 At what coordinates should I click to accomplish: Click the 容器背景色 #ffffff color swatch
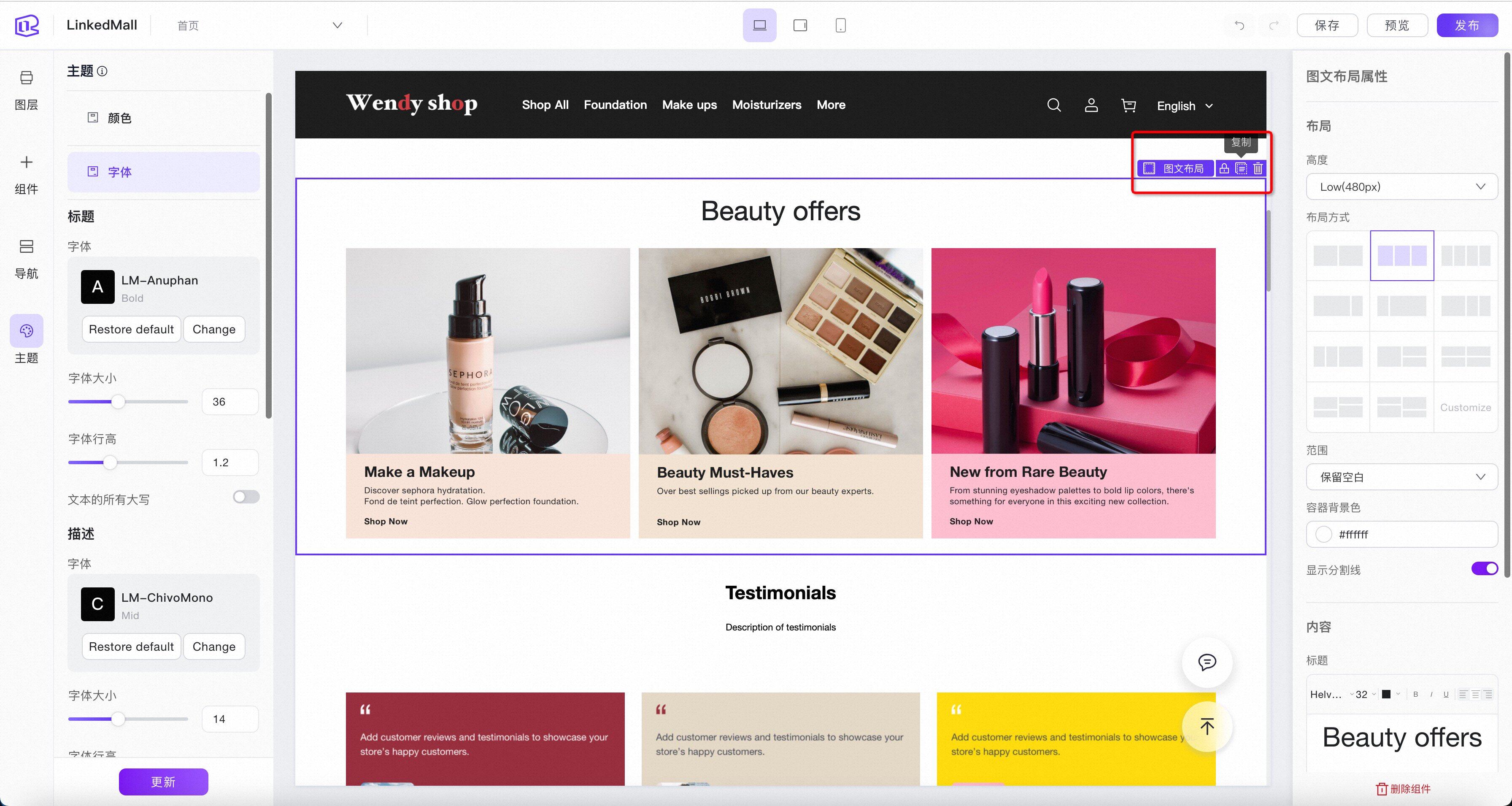(x=1323, y=534)
